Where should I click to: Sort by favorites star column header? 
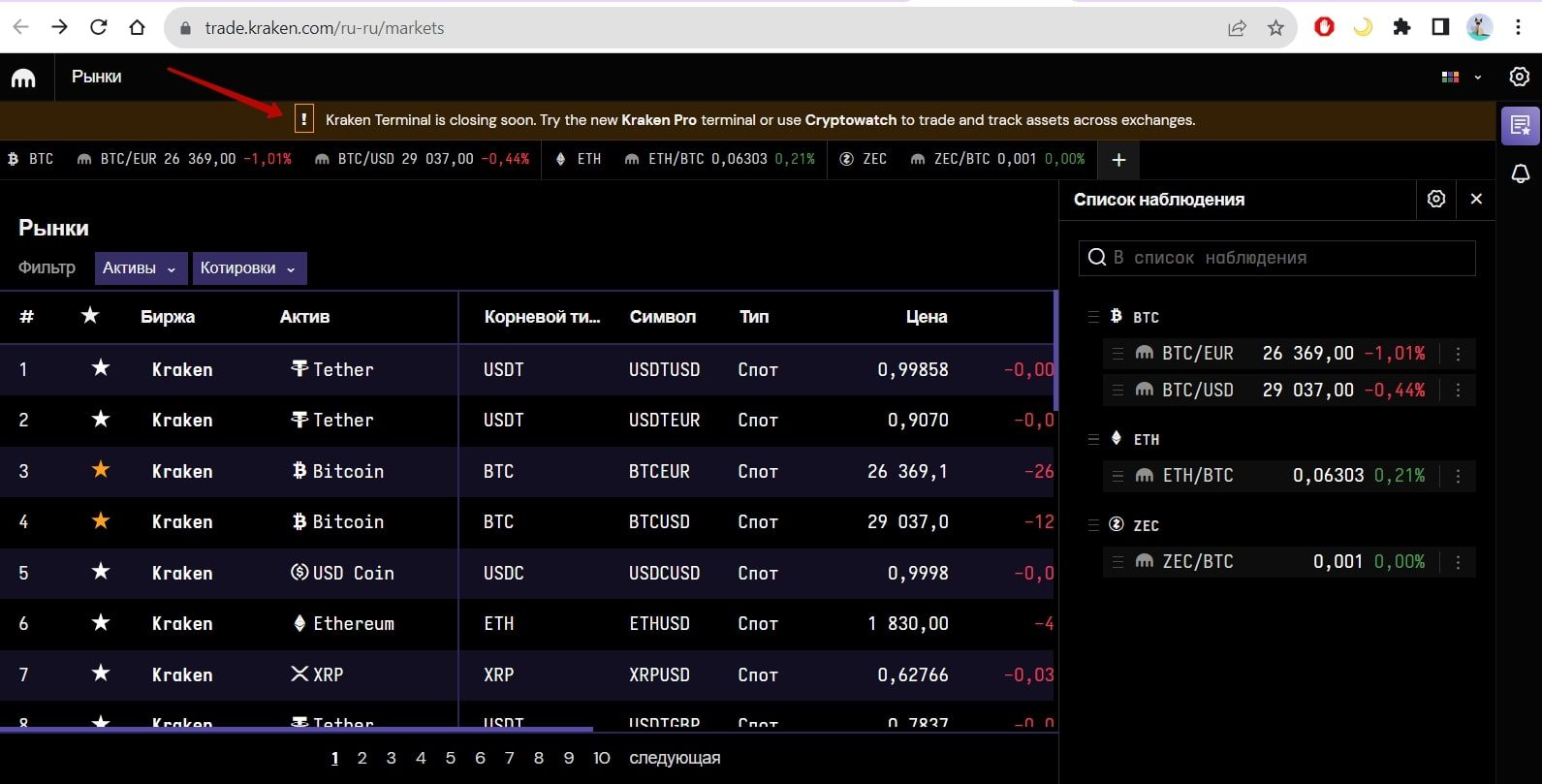(x=90, y=315)
